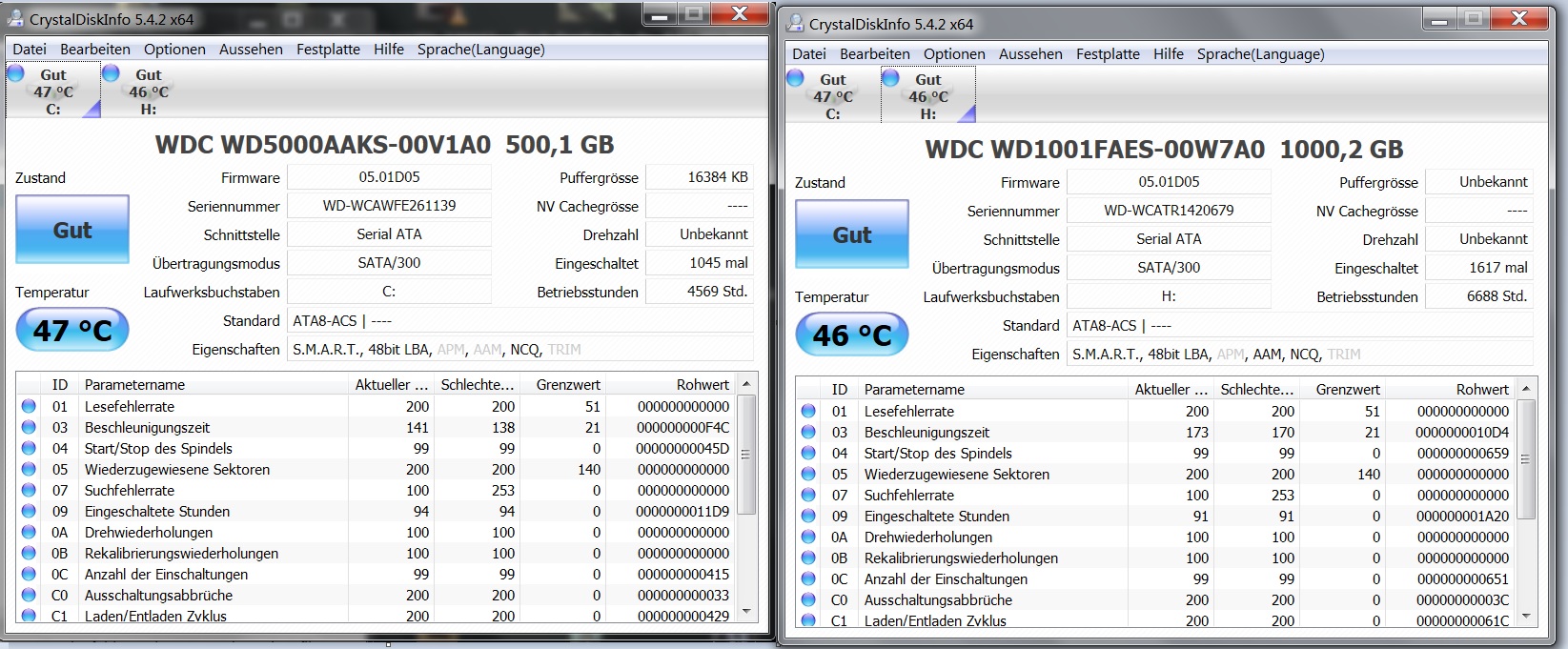This screenshot has width=1568, height=649.
Task: Click the Gut status button in right window
Action: [852, 234]
